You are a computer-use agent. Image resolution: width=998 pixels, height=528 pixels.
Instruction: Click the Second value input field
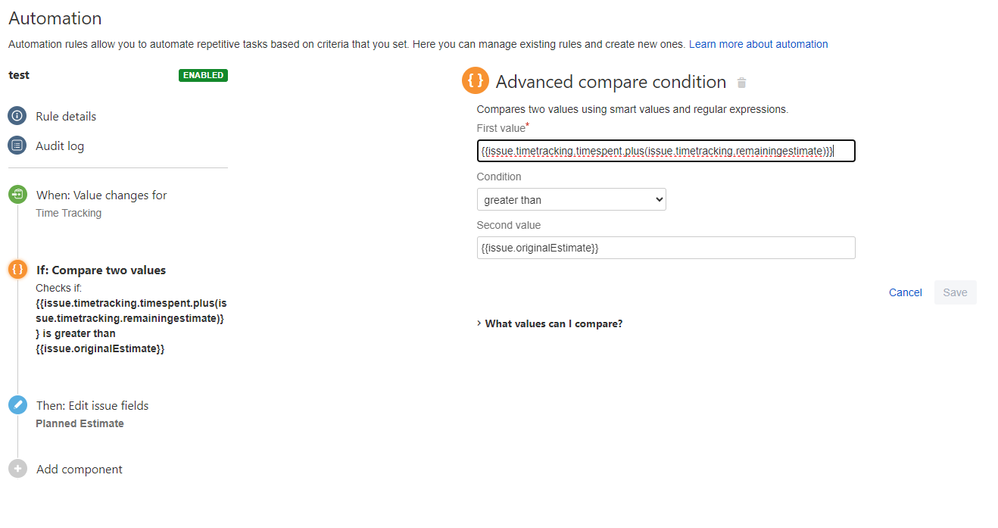[666, 248]
